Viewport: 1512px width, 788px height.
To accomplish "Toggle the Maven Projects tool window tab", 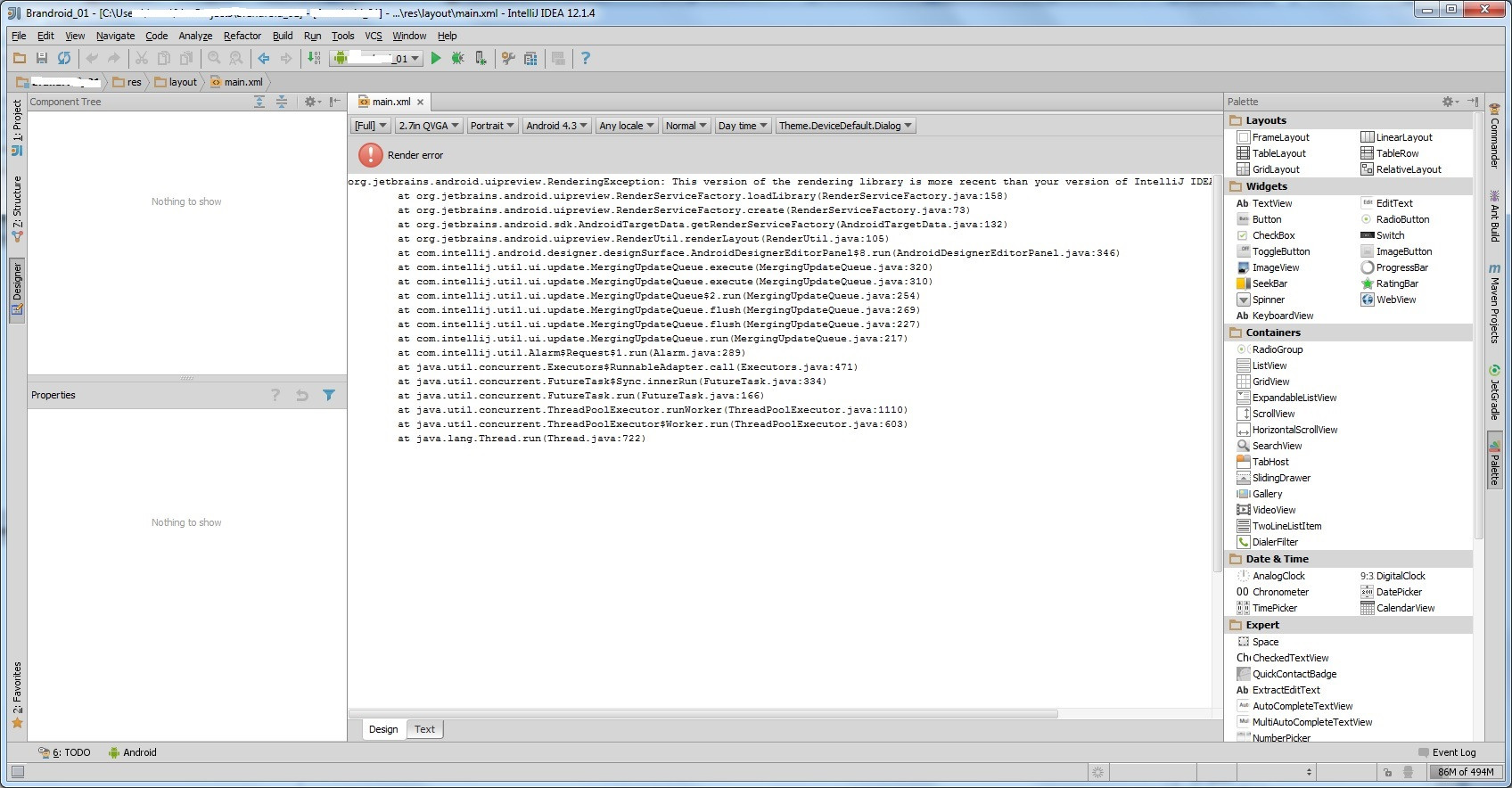I will (1495, 303).
